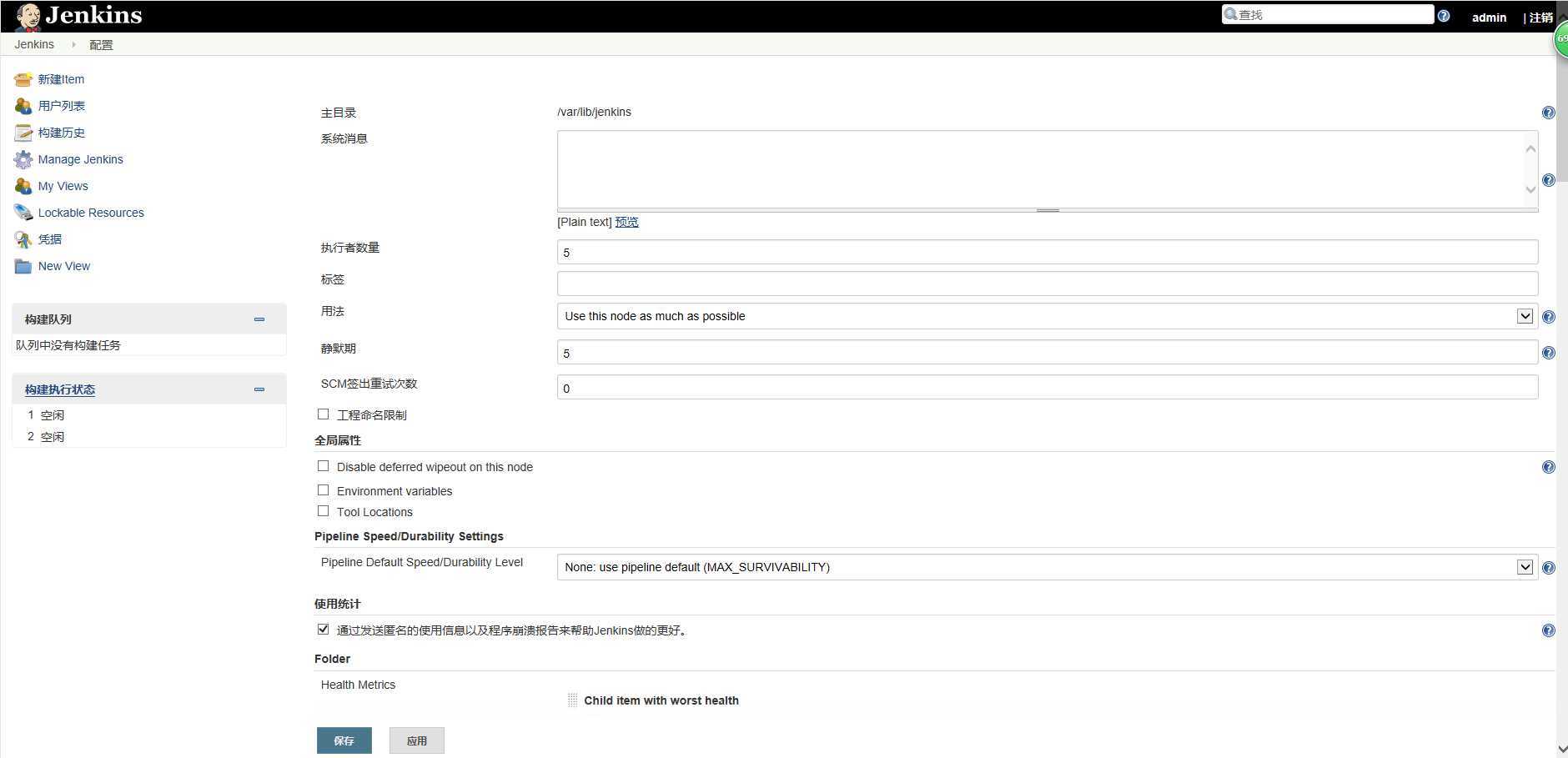Open help for 静默期 quiet period
The width and height of the screenshot is (1568, 758).
point(1548,353)
